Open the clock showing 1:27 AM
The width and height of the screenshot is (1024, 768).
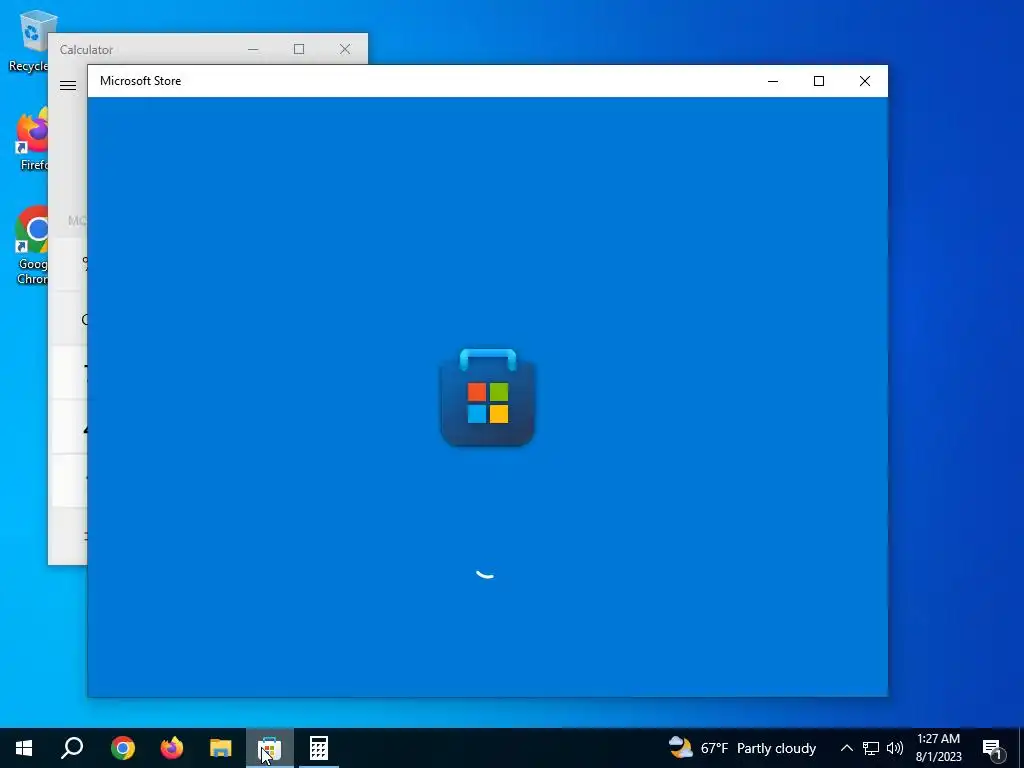pyautogui.click(x=938, y=748)
